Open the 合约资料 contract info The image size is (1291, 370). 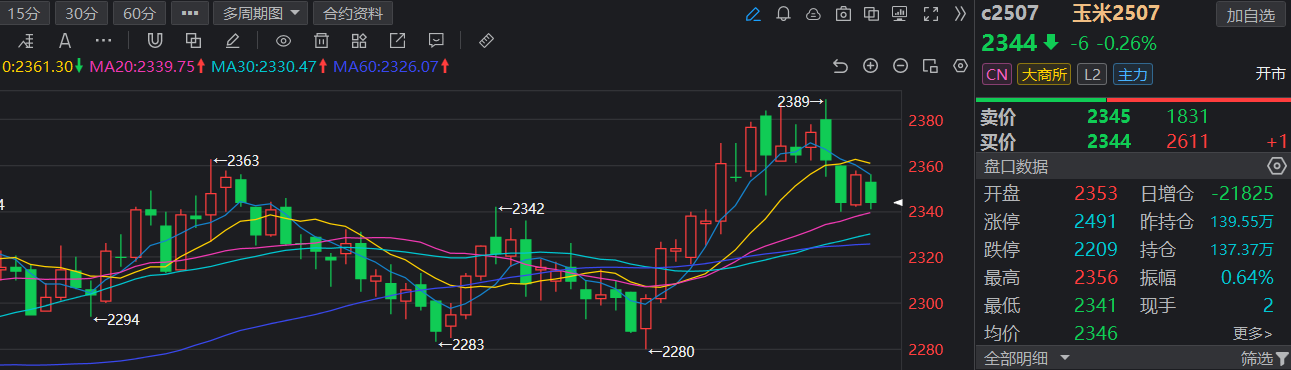tap(353, 14)
